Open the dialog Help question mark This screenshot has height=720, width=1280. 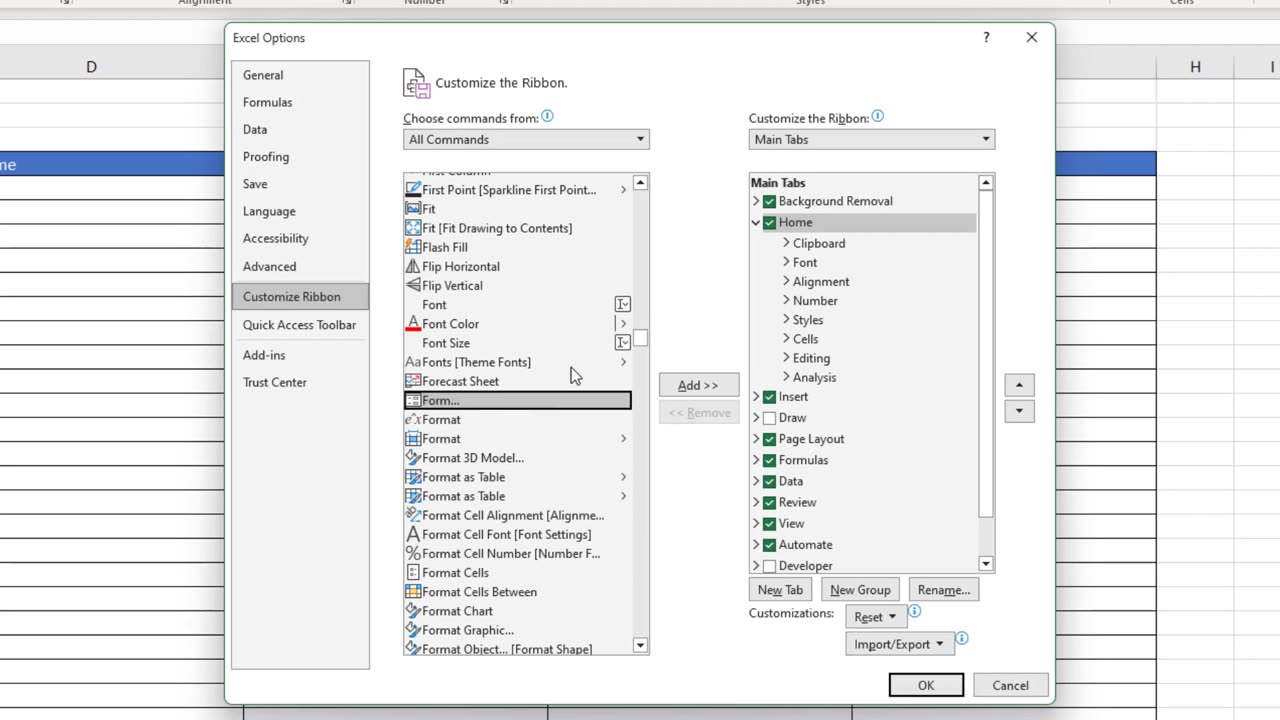pos(986,37)
